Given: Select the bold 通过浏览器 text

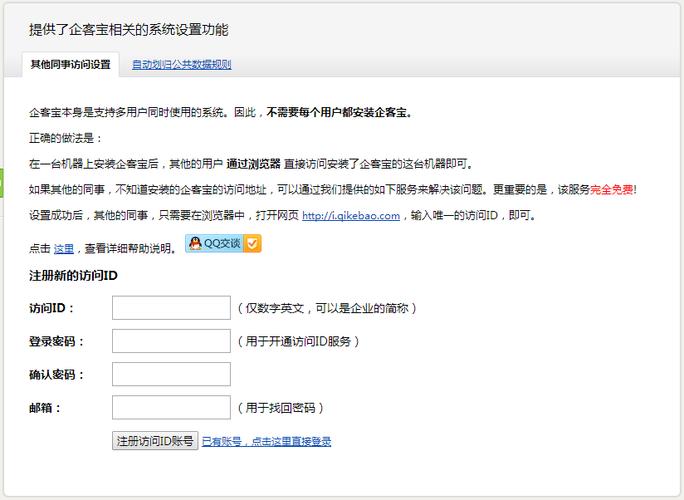Looking at the screenshot, I should (253, 164).
